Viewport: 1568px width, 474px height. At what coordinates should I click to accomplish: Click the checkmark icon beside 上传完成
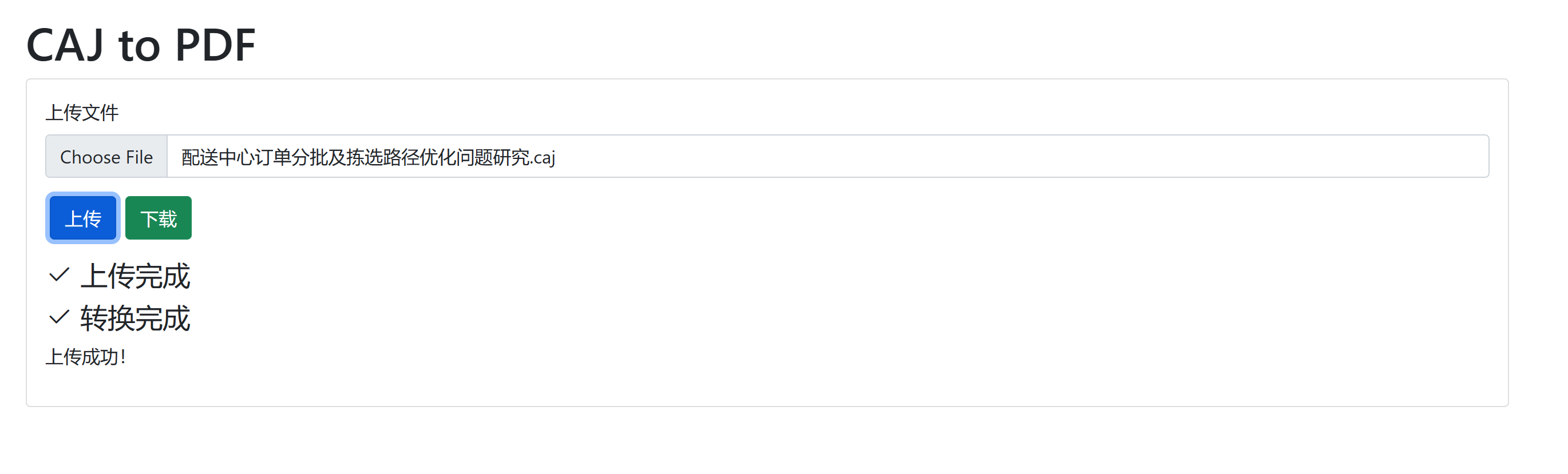pos(59,275)
